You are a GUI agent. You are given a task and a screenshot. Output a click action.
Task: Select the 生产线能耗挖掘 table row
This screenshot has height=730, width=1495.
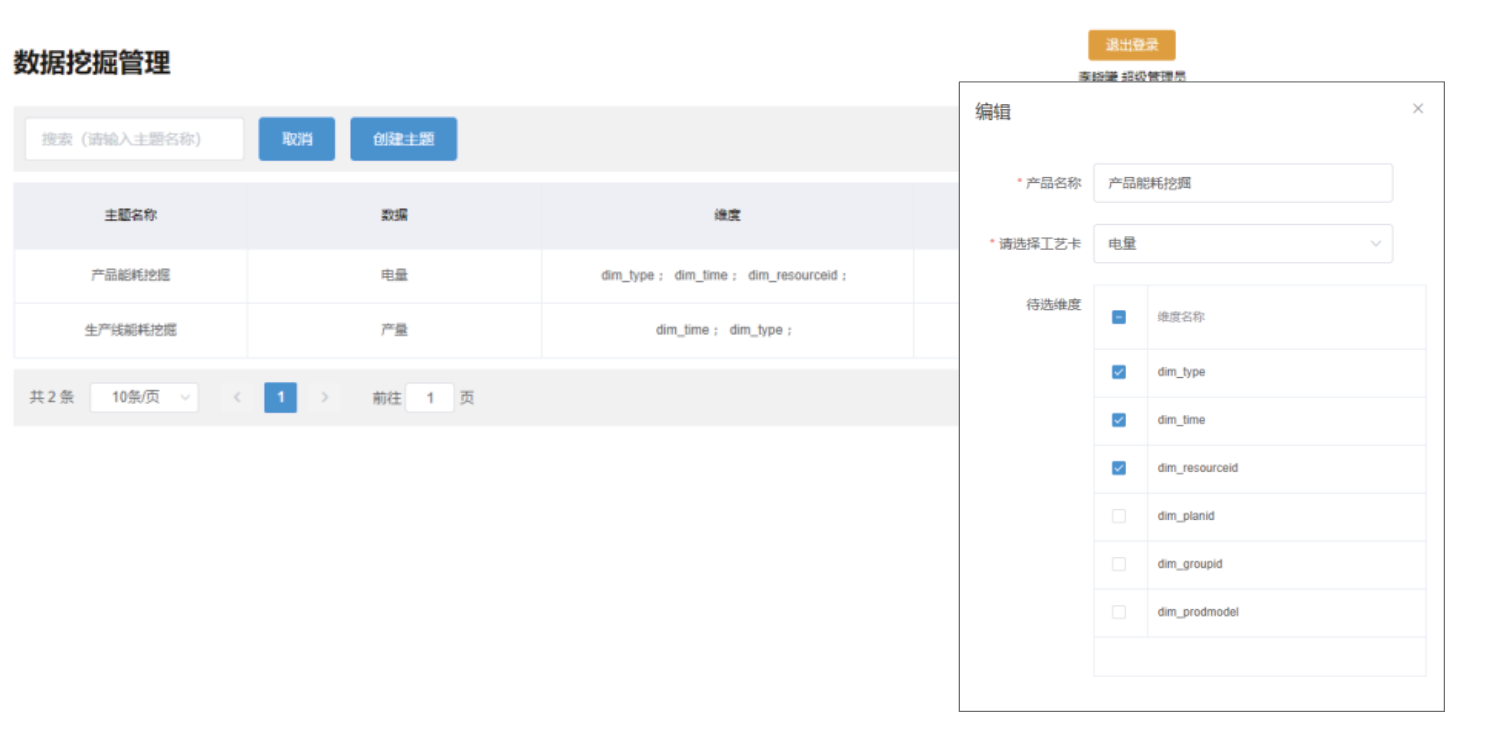pos(131,330)
